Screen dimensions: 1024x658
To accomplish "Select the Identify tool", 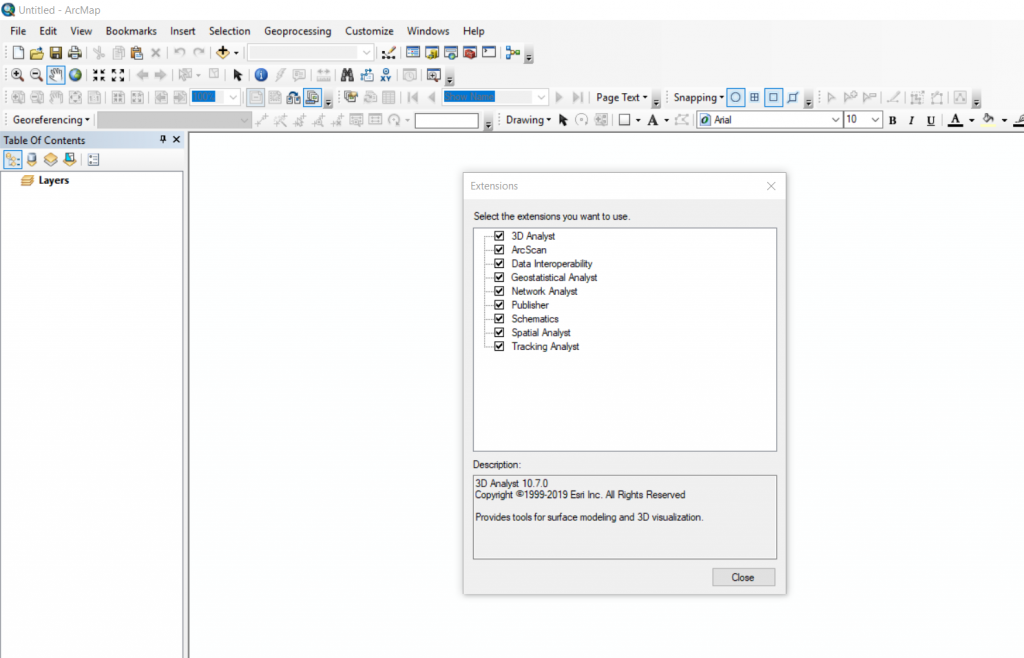I will tap(261, 75).
